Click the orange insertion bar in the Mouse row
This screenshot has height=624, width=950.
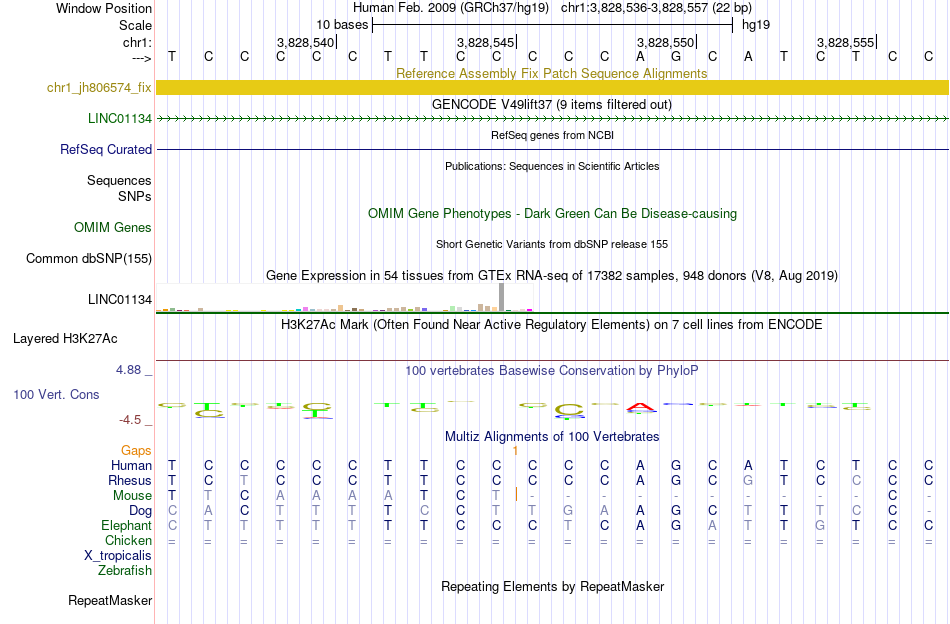[x=516, y=495]
